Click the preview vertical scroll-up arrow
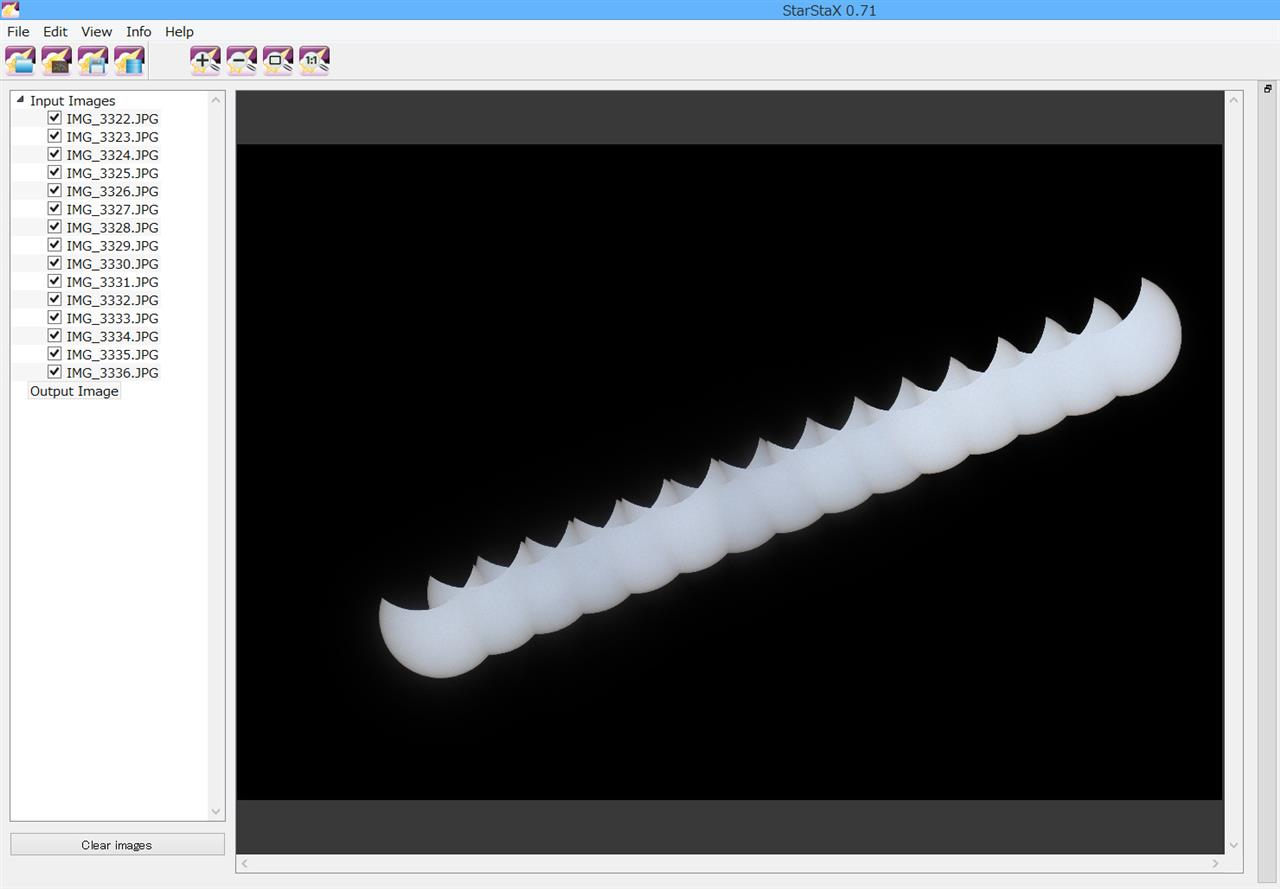1280x889 pixels. pos(1234,100)
